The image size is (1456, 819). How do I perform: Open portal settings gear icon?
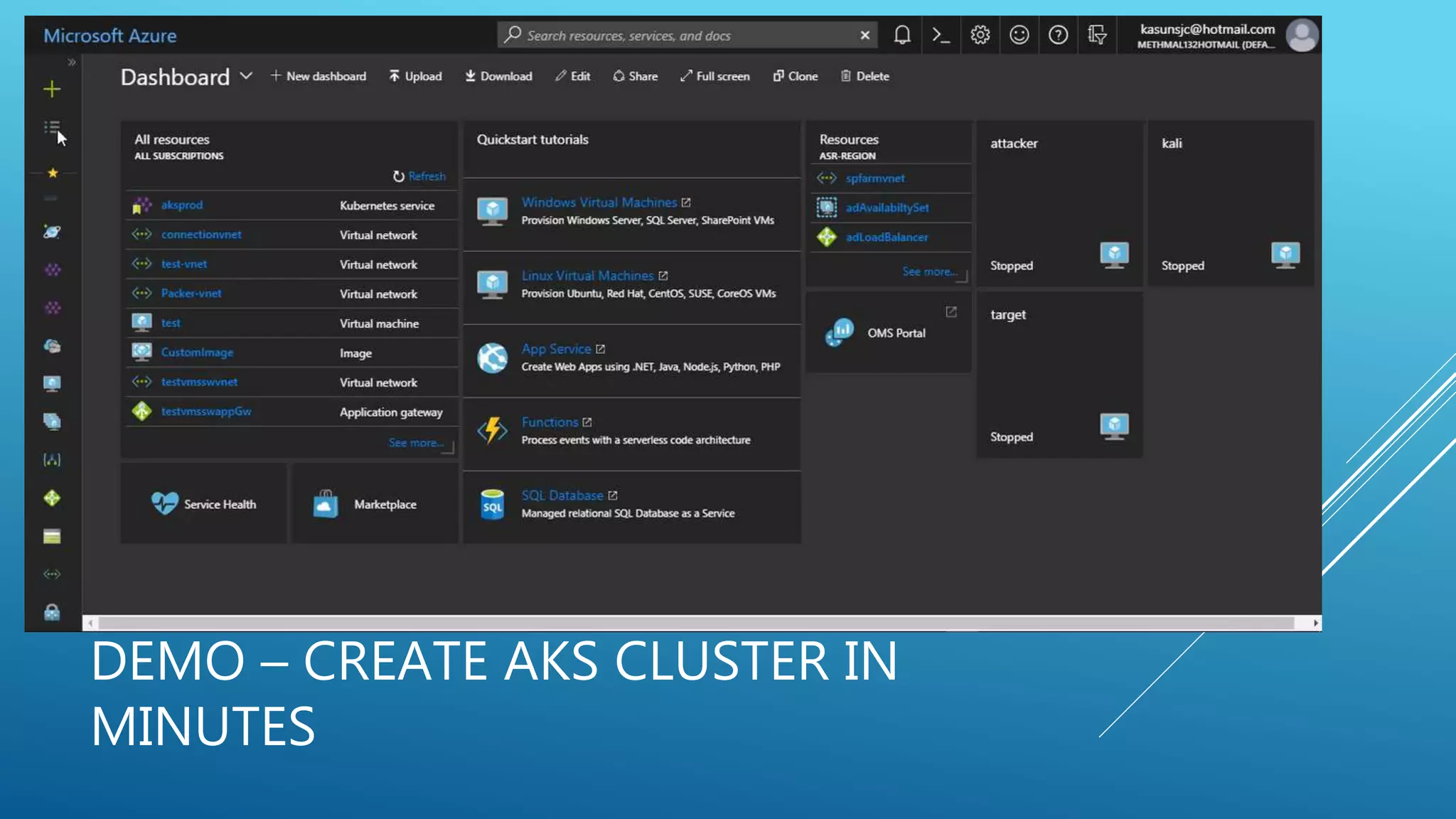[x=980, y=35]
